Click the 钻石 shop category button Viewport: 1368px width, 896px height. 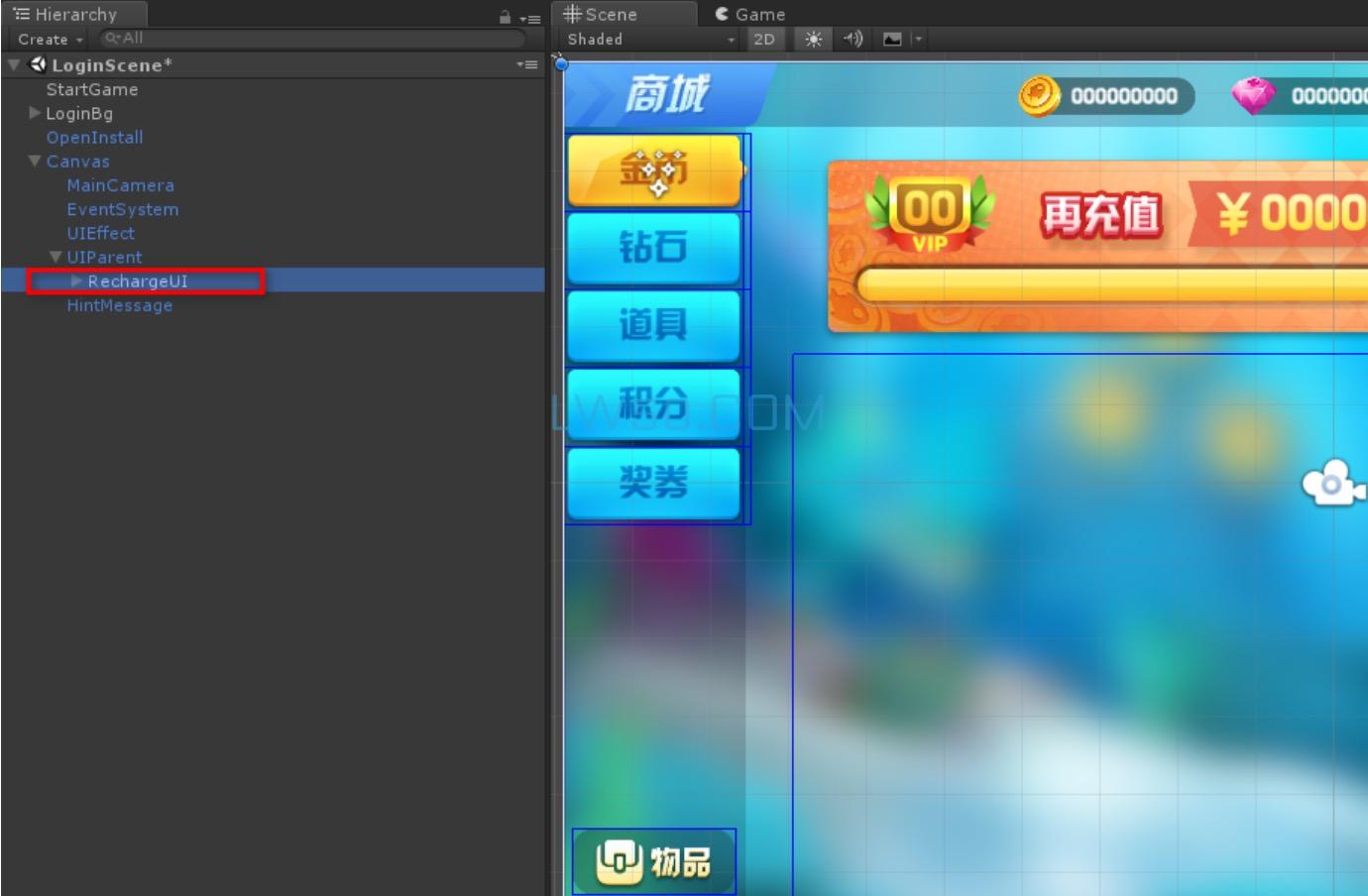click(654, 248)
